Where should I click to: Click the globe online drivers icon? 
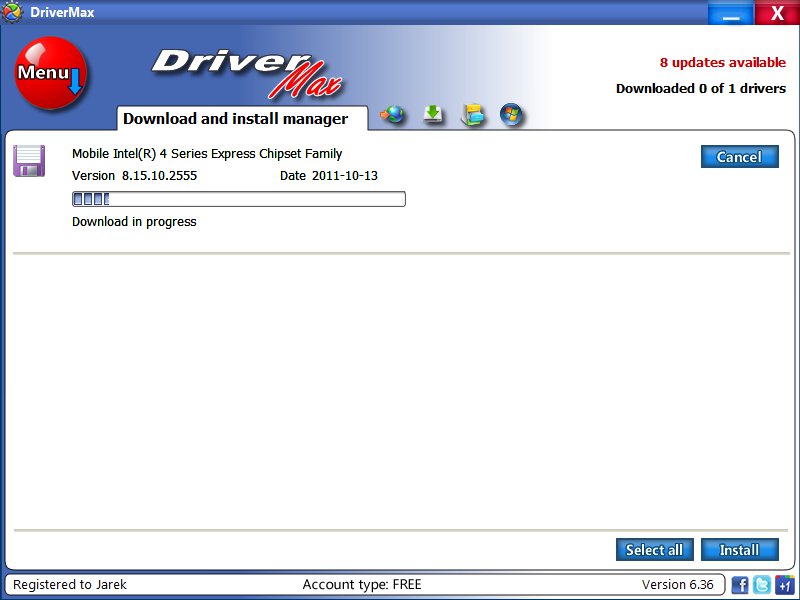click(x=392, y=114)
